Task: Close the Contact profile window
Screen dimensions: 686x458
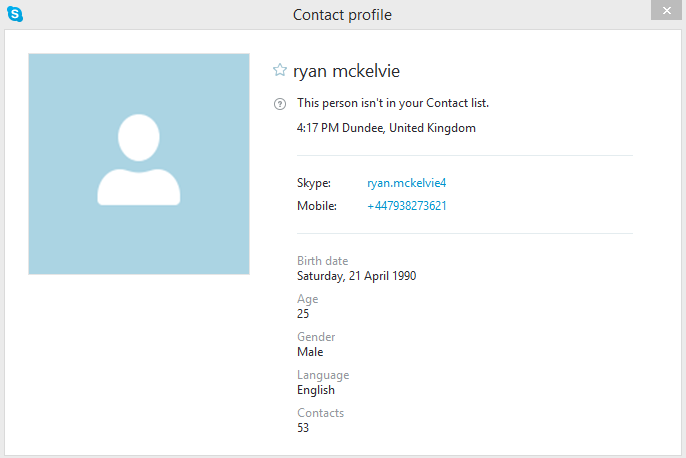Action: (666, 10)
